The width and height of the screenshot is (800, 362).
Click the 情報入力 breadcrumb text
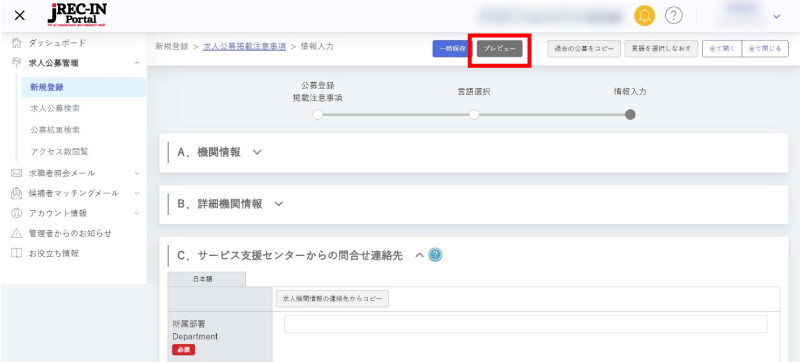(317, 46)
